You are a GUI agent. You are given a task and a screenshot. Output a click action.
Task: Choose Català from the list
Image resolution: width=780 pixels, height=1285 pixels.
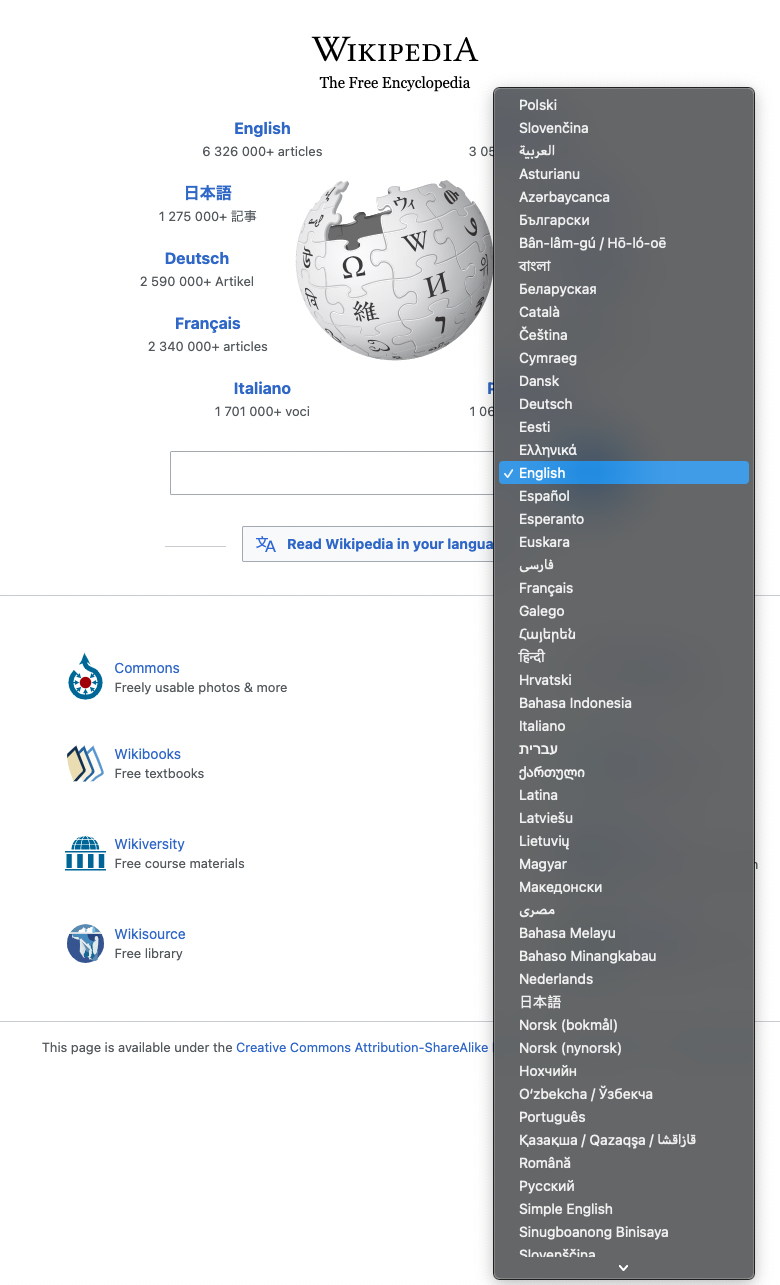(624, 312)
